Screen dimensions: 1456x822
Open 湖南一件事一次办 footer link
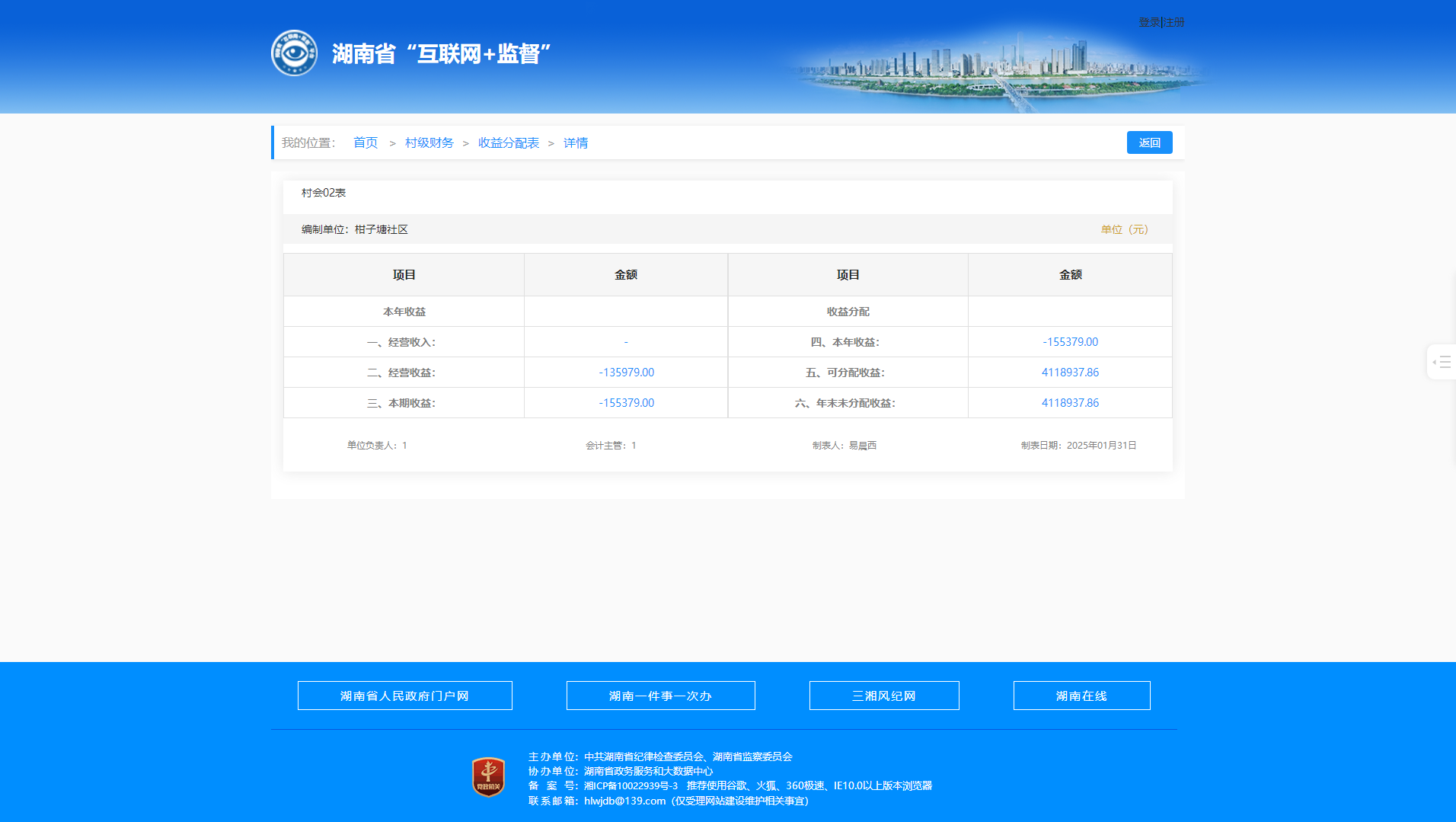[x=660, y=696]
